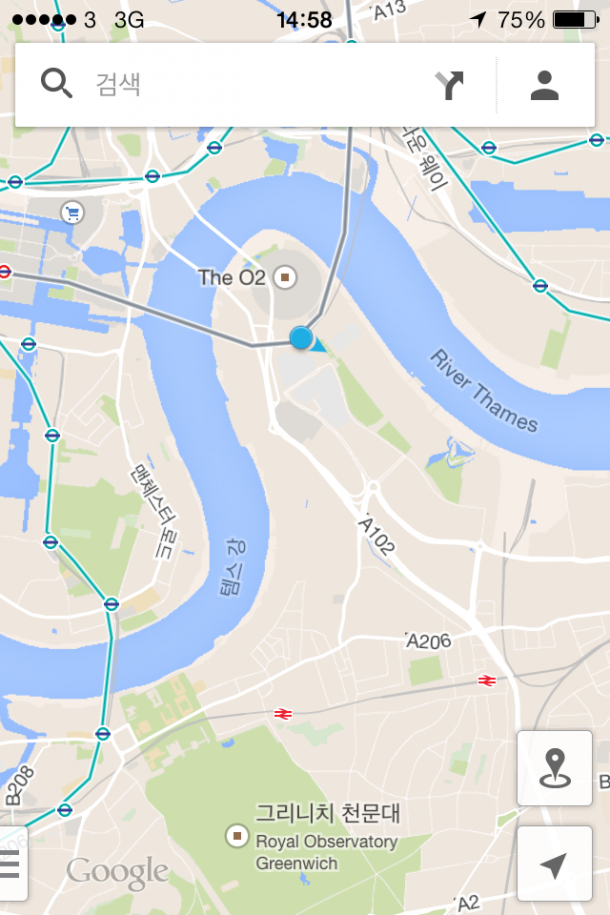Image resolution: width=610 pixels, height=915 pixels.
Task: Tap the A206 road label
Action: point(428,641)
